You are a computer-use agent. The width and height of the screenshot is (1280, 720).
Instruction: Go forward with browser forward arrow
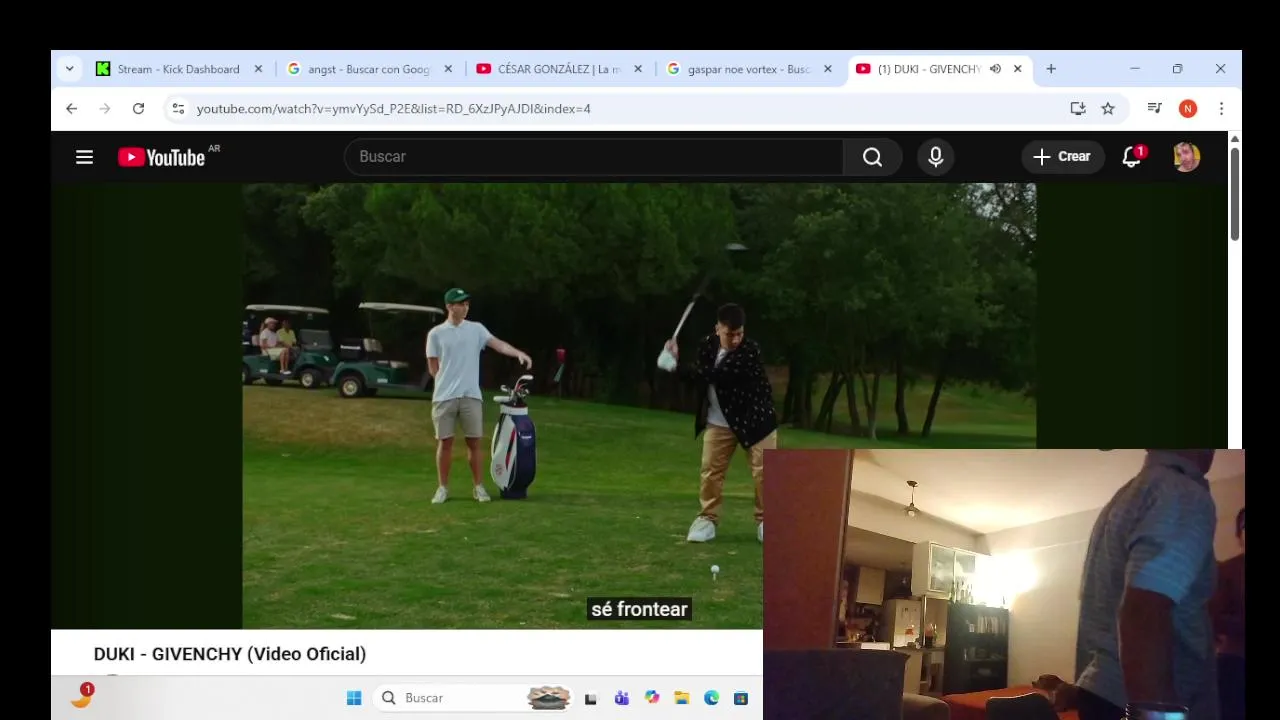[105, 108]
